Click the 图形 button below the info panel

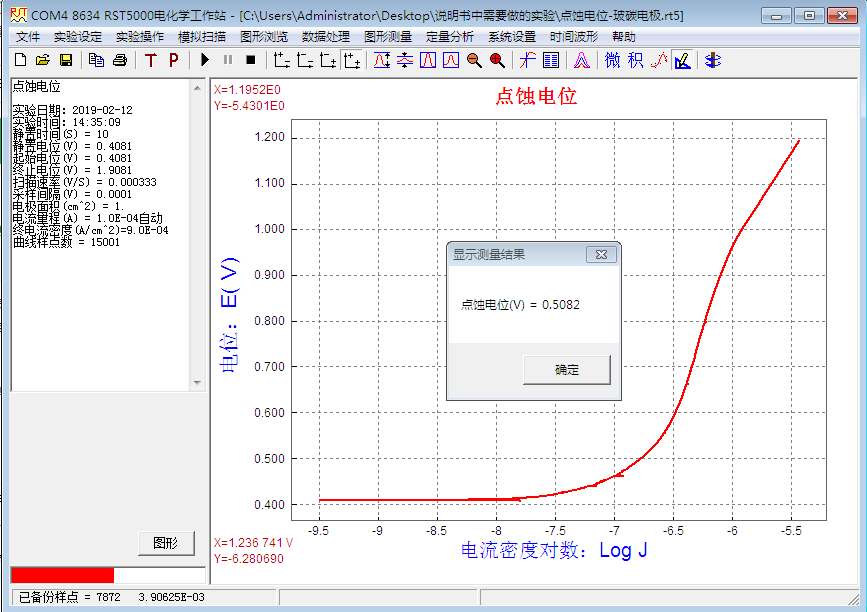tap(165, 543)
